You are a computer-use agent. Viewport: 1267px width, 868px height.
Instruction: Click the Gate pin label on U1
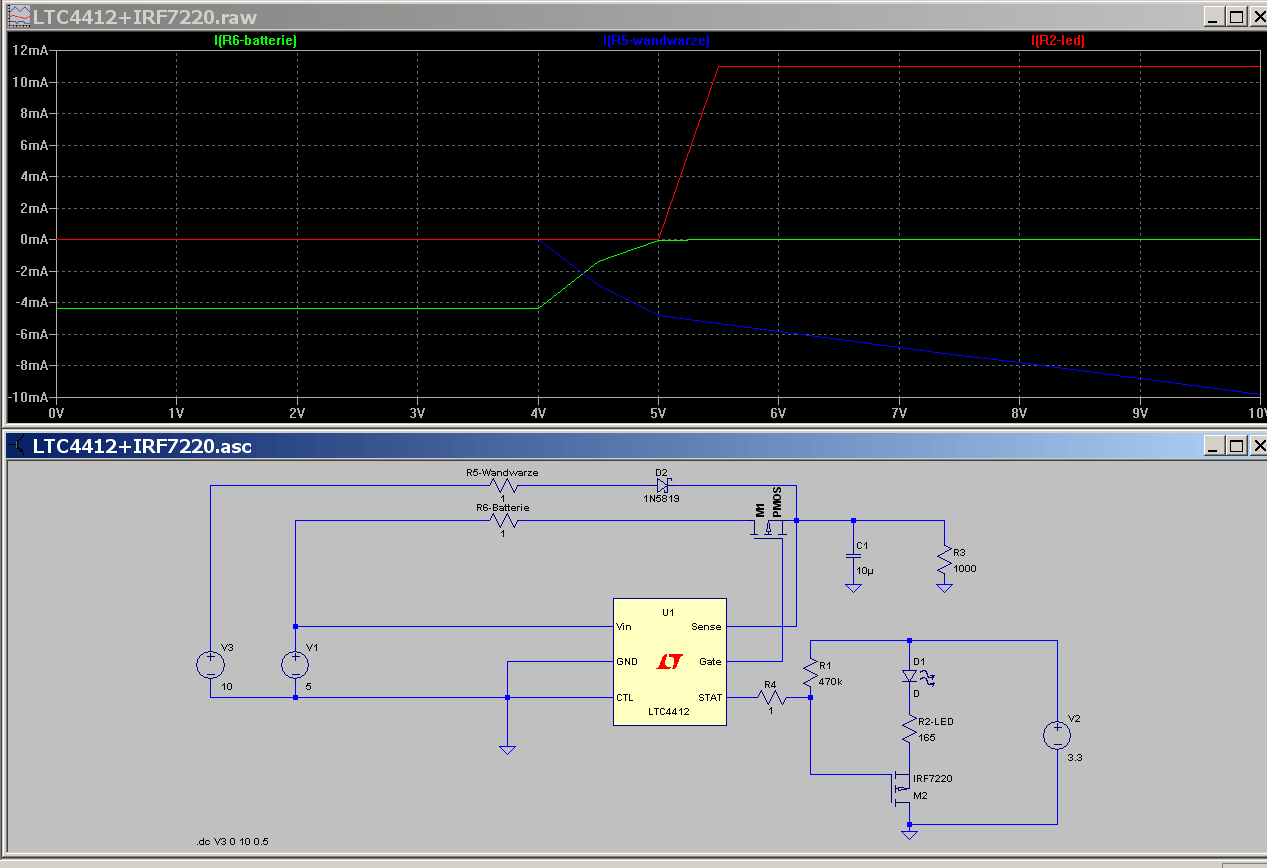710,662
